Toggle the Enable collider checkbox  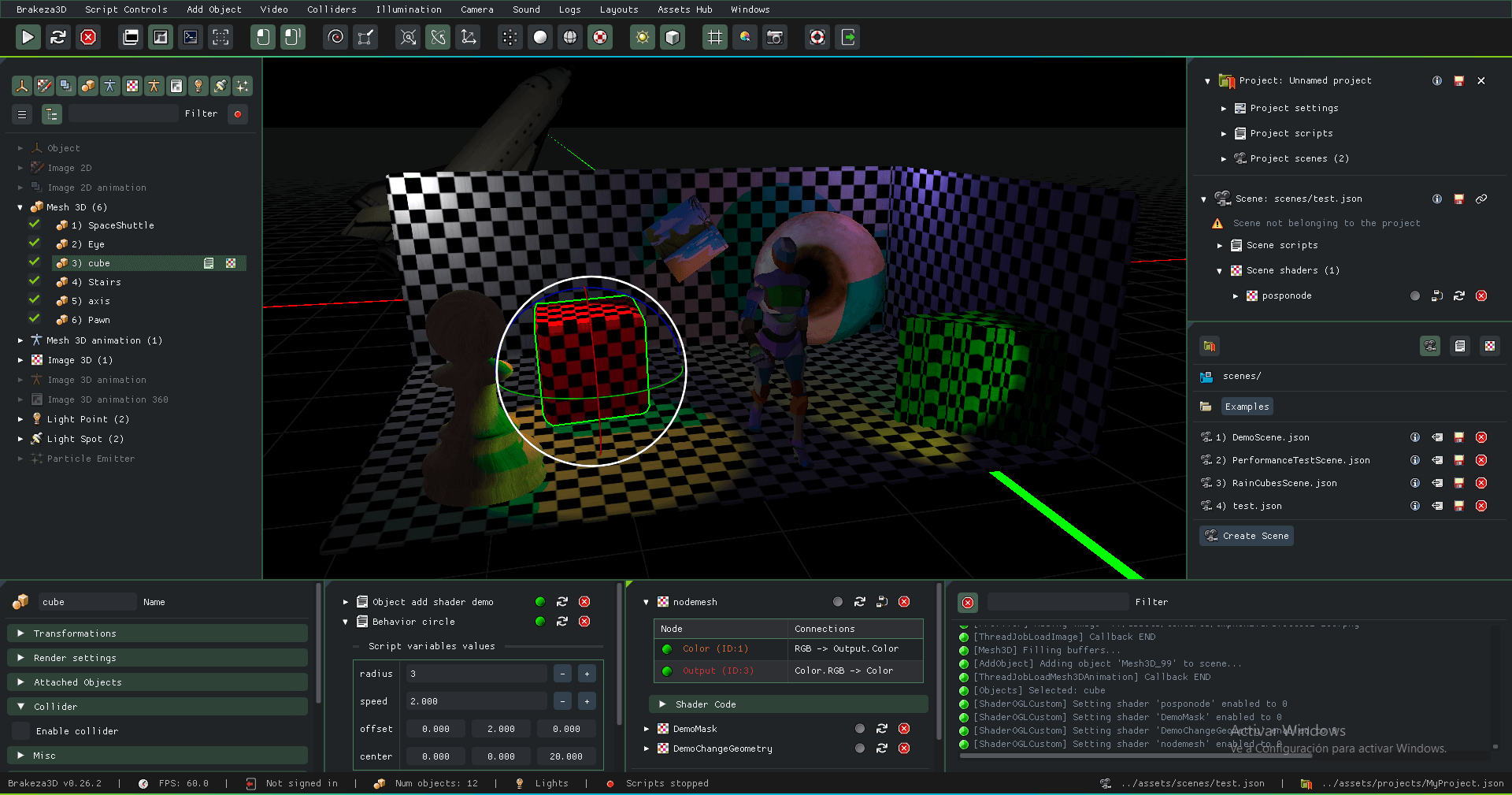(x=21, y=731)
